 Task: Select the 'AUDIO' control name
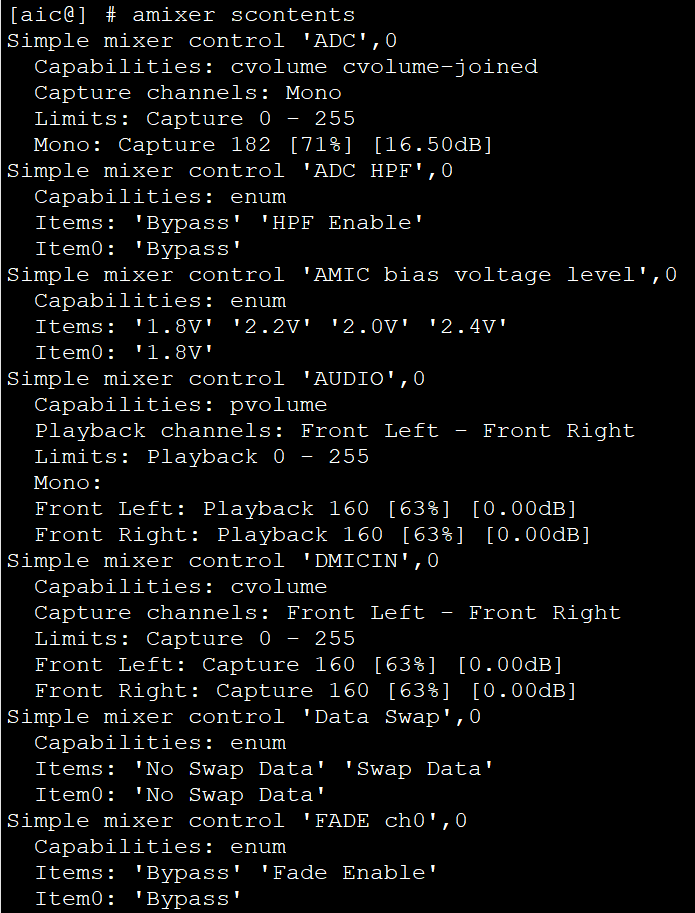pos(355,379)
